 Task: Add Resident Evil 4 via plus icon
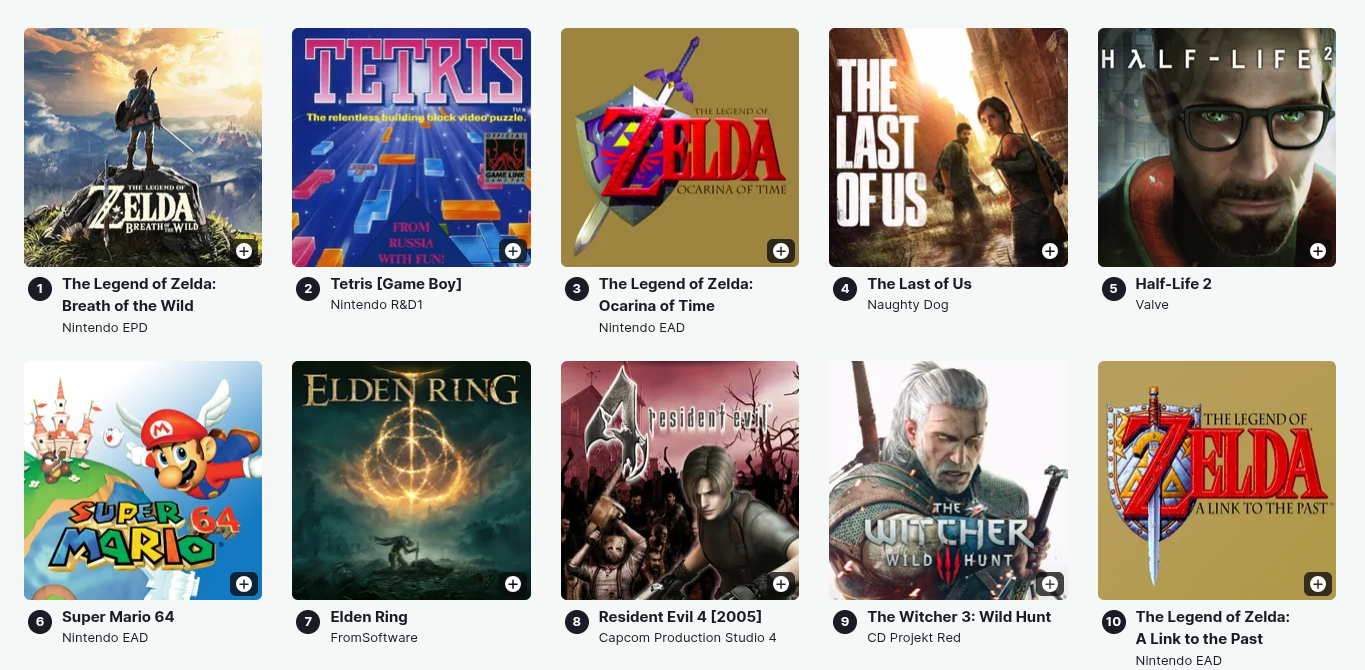pyautogui.click(x=781, y=584)
